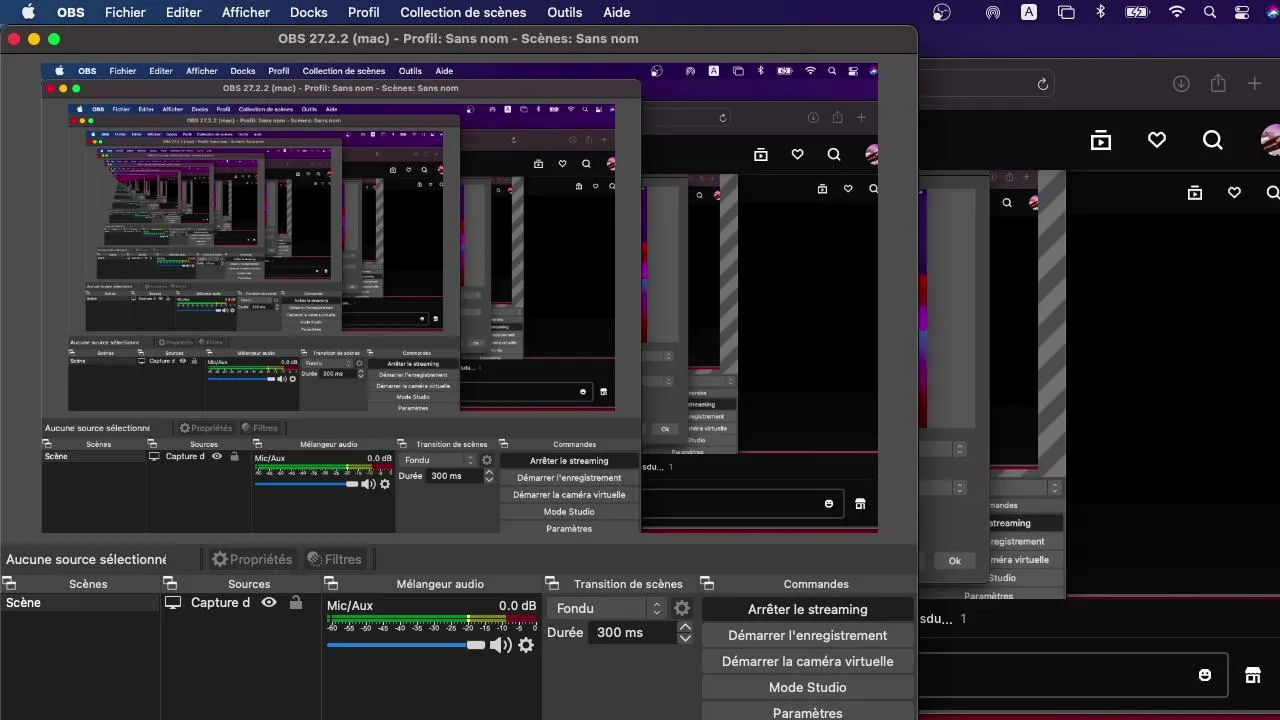Click large search icon on browser page header
The image size is (1280, 720).
click(x=1213, y=140)
